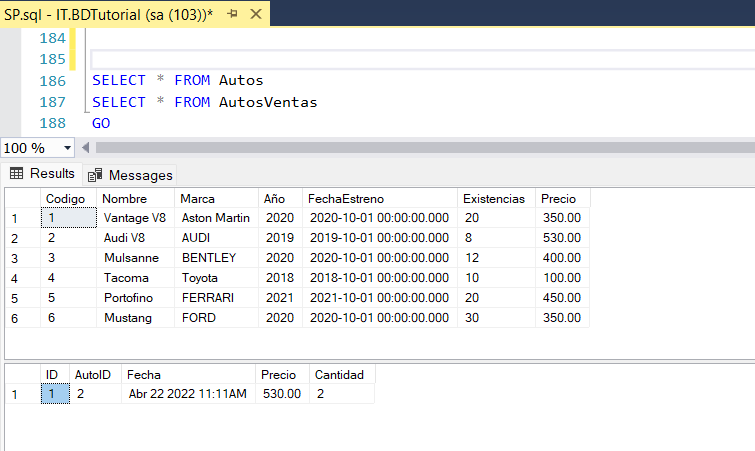Select the 2018-10-01 date cell
The image size is (755, 451).
pyautogui.click(x=380, y=278)
